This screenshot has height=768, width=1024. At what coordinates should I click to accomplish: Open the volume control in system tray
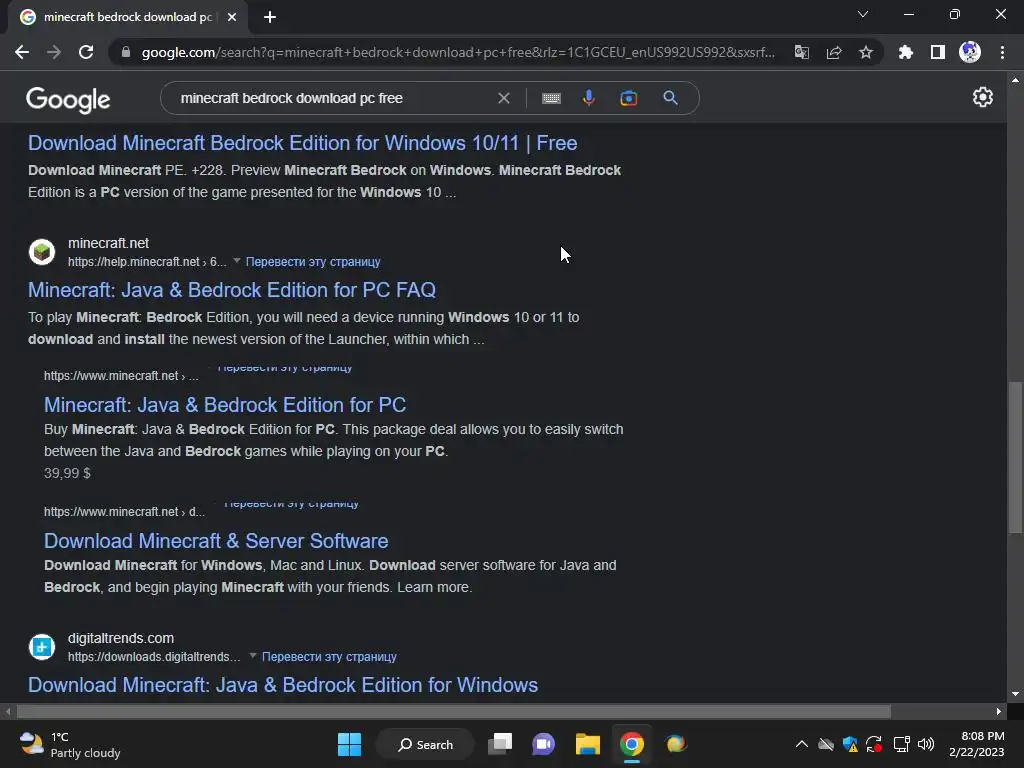tap(926, 744)
